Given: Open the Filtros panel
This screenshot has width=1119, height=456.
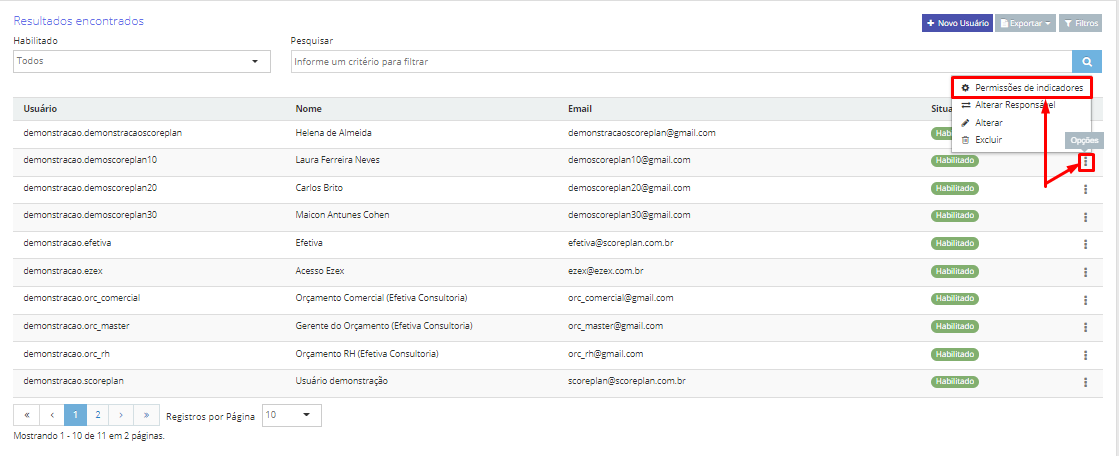Looking at the screenshot, I should click(1080, 24).
